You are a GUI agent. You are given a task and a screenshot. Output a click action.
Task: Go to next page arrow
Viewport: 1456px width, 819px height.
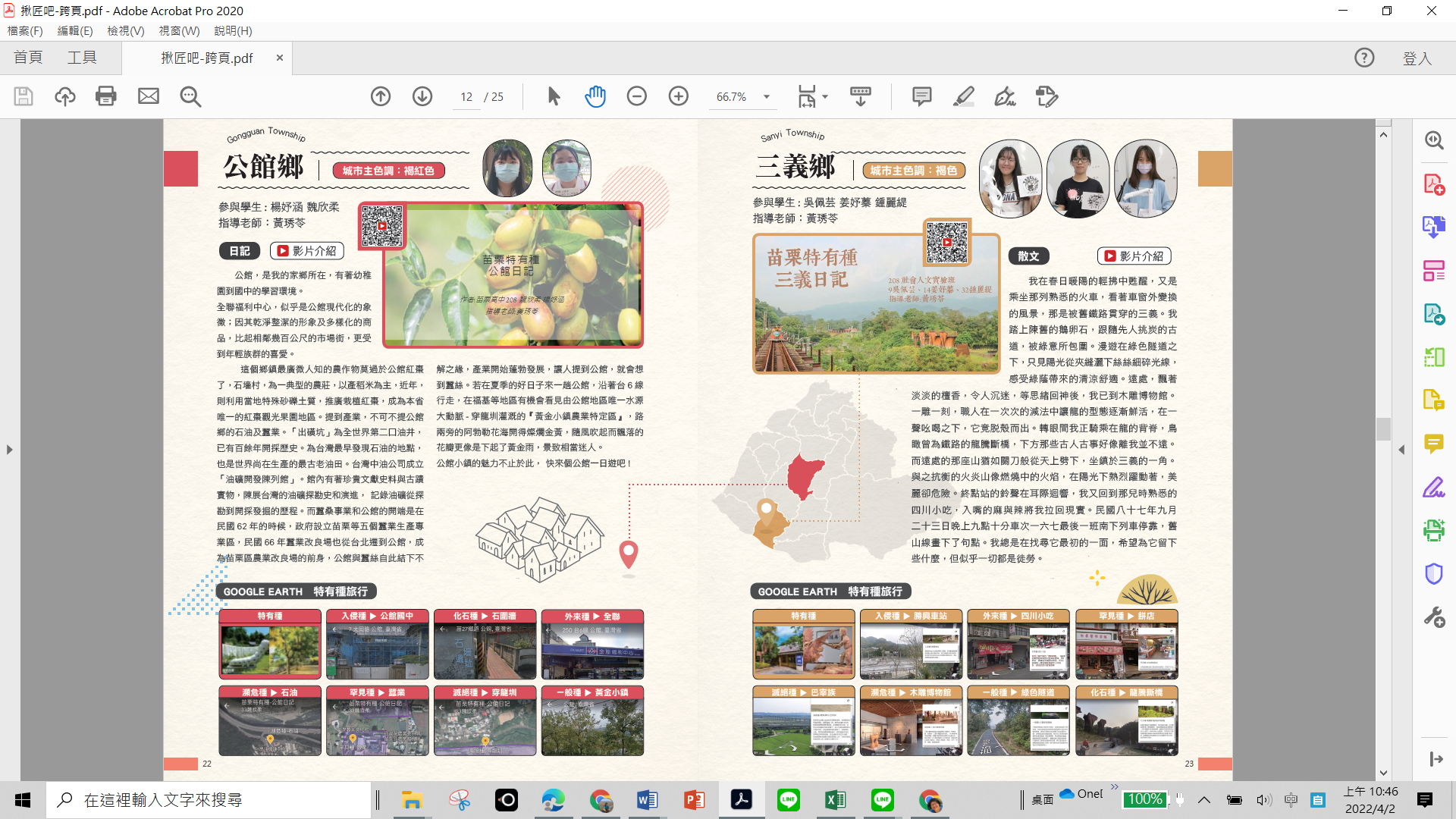pos(422,96)
